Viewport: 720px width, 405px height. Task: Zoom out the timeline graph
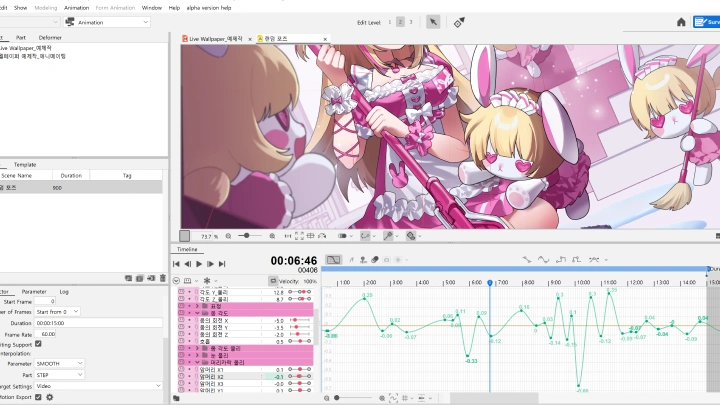click(326, 398)
